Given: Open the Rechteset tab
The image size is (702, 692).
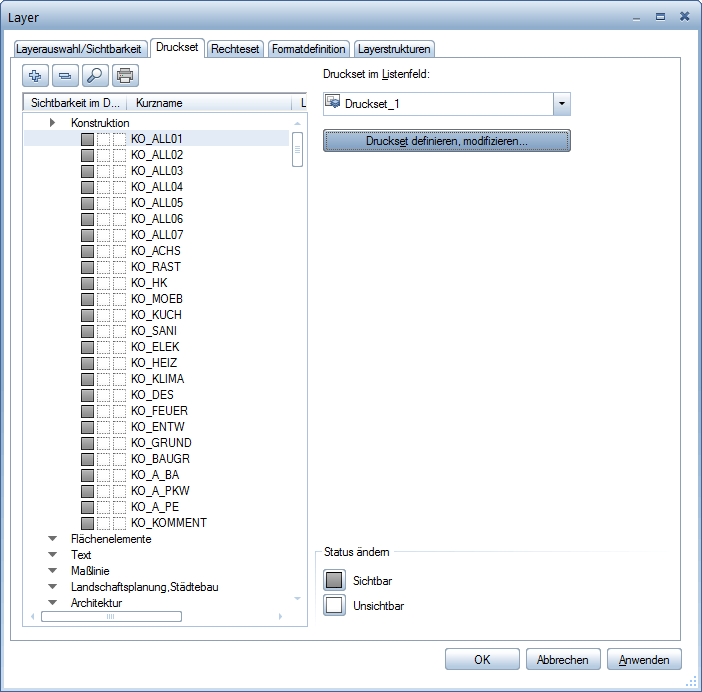Looking at the screenshot, I should (x=235, y=49).
